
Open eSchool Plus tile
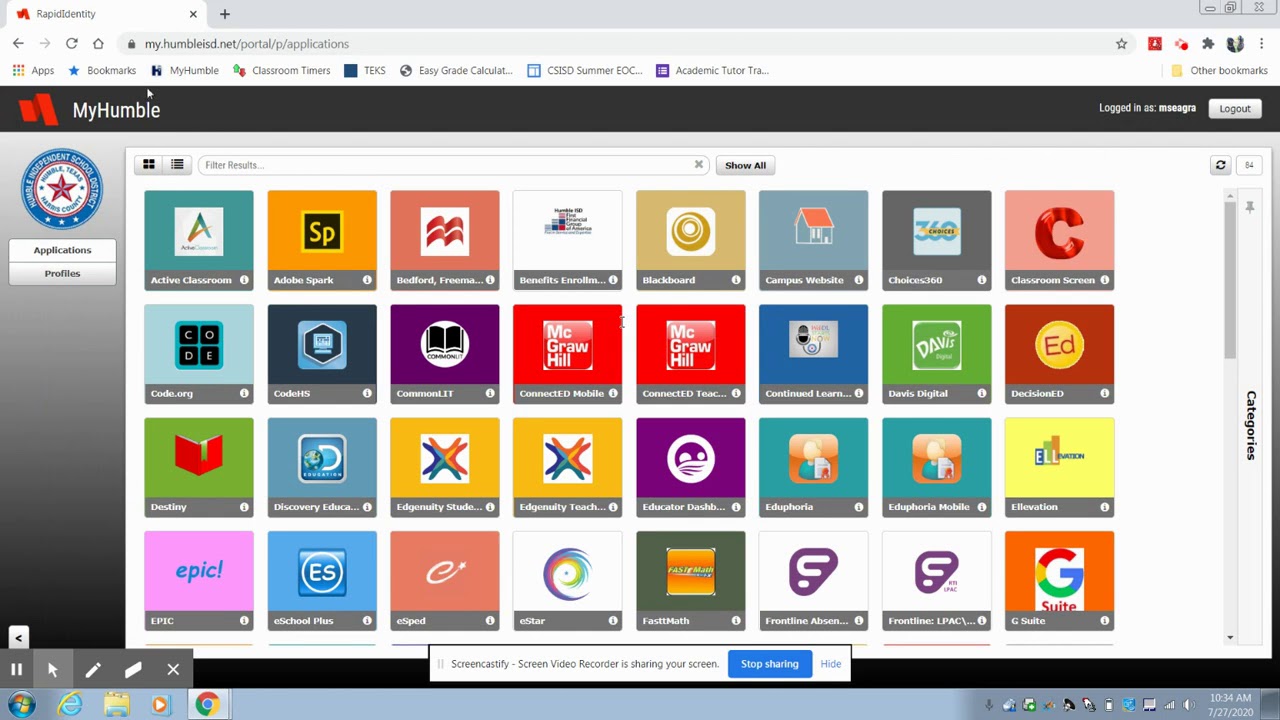(322, 580)
